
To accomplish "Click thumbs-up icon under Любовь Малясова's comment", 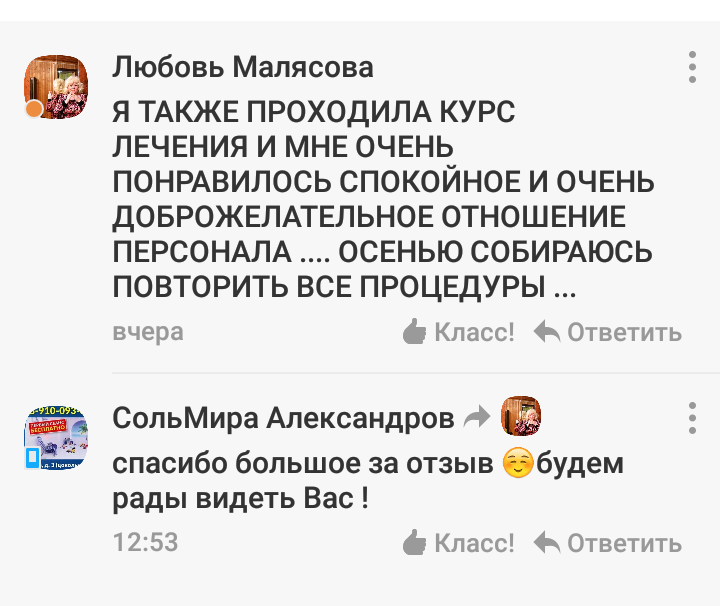I will [x=415, y=332].
